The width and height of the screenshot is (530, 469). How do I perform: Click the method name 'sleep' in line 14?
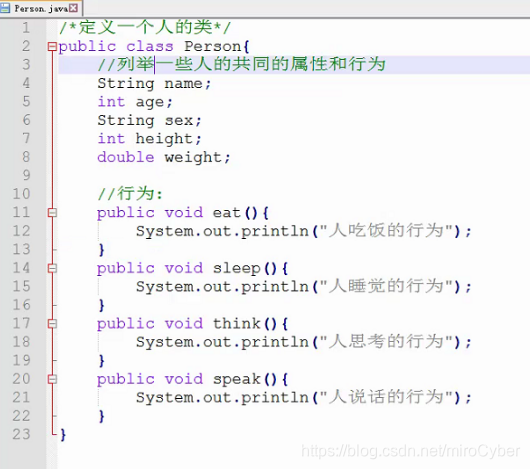(x=236, y=268)
